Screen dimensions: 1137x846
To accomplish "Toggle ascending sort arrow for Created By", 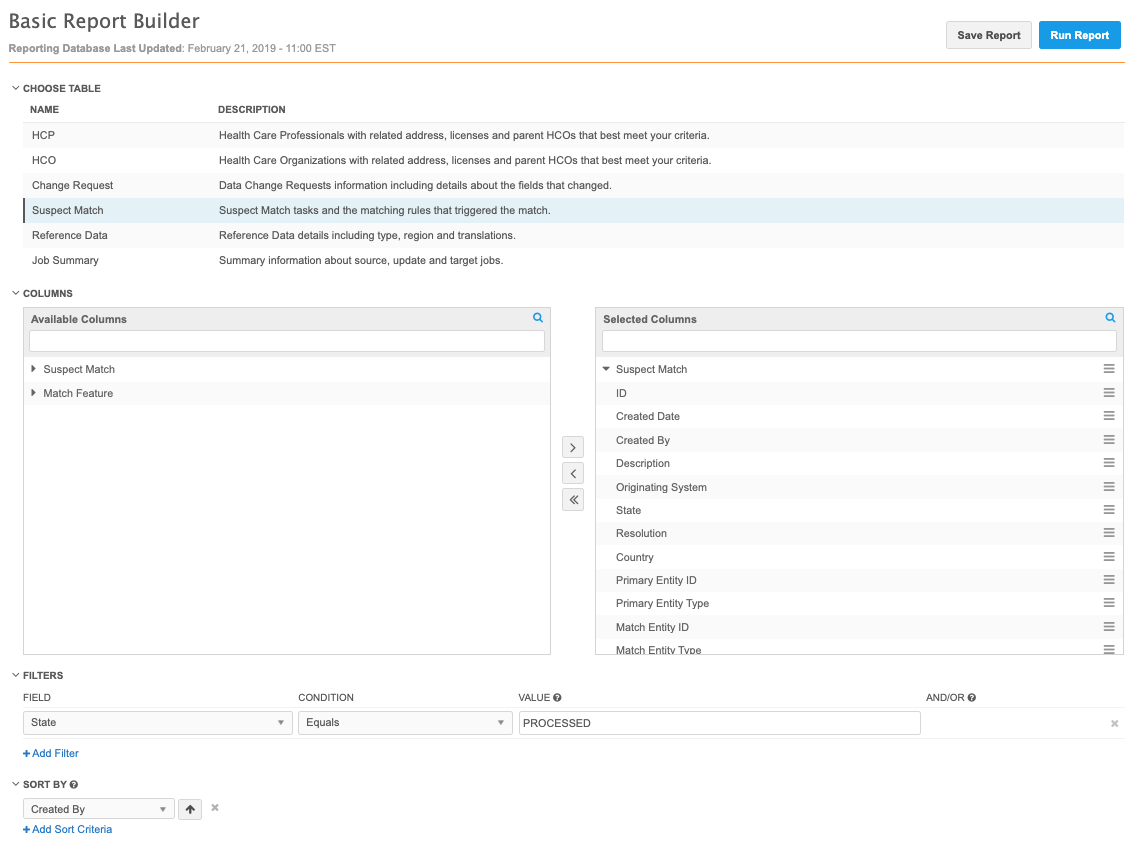I will (x=190, y=809).
